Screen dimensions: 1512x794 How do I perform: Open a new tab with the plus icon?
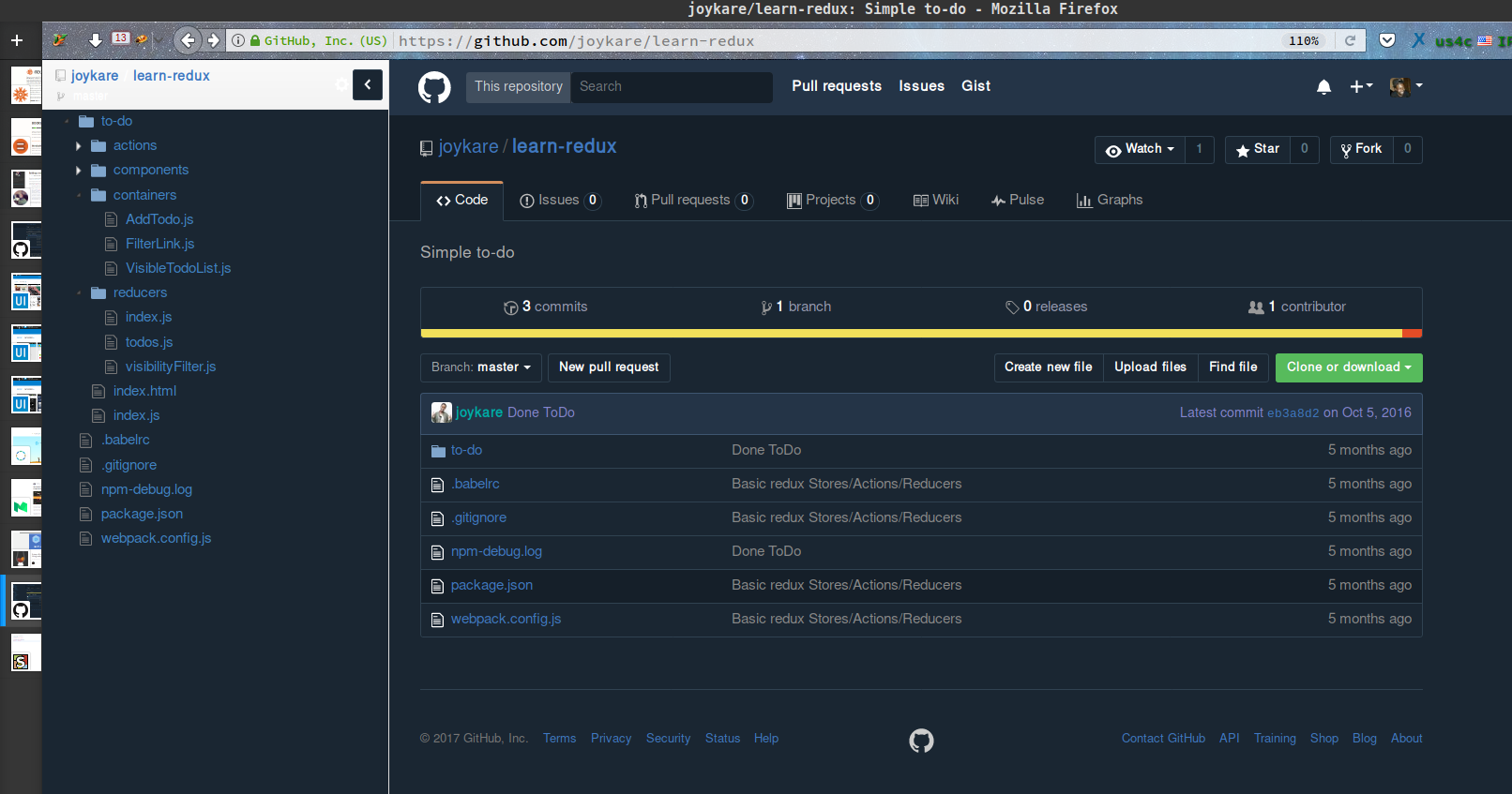coord(16,40)
